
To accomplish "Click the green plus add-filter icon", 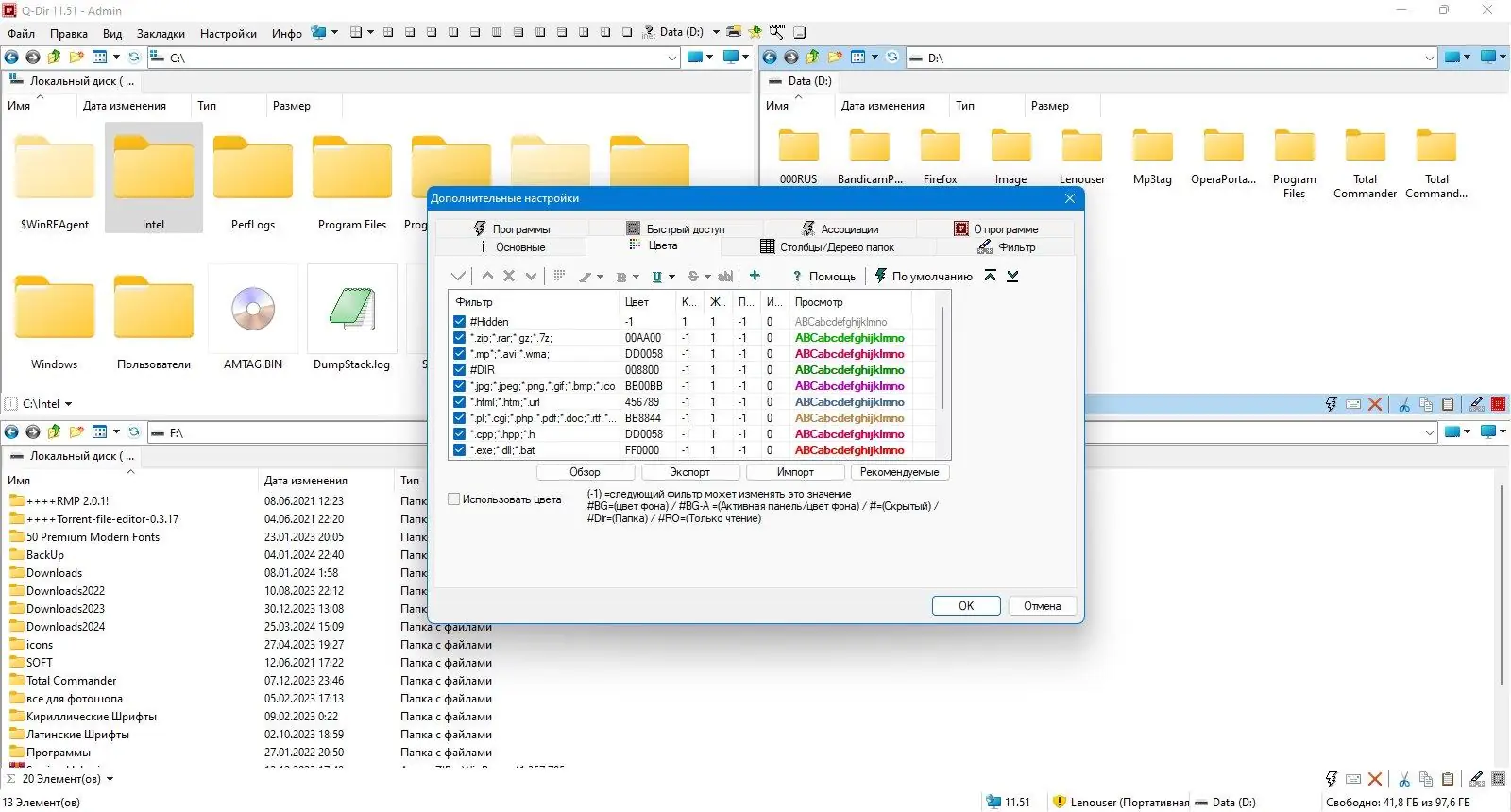I will tap(755, 276).
